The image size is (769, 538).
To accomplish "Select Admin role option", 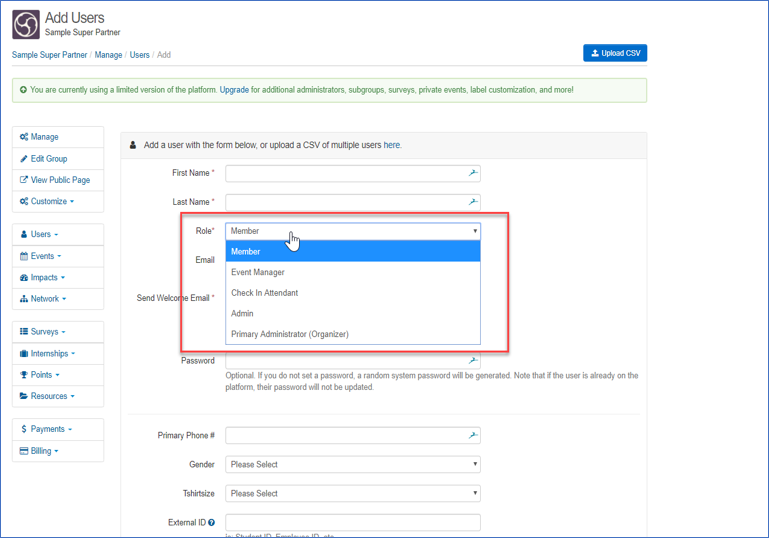I will pyautogui.click(x=242, y=314).
